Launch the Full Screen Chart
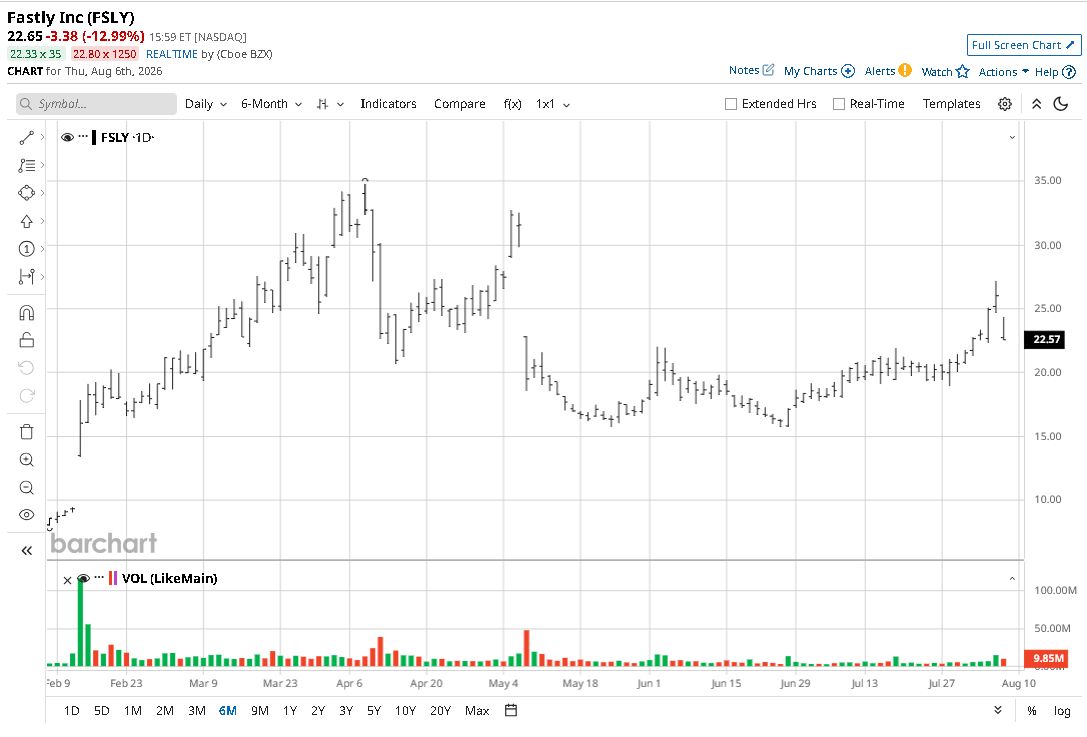The image size is (1087, 737). tap(1023, 45)
